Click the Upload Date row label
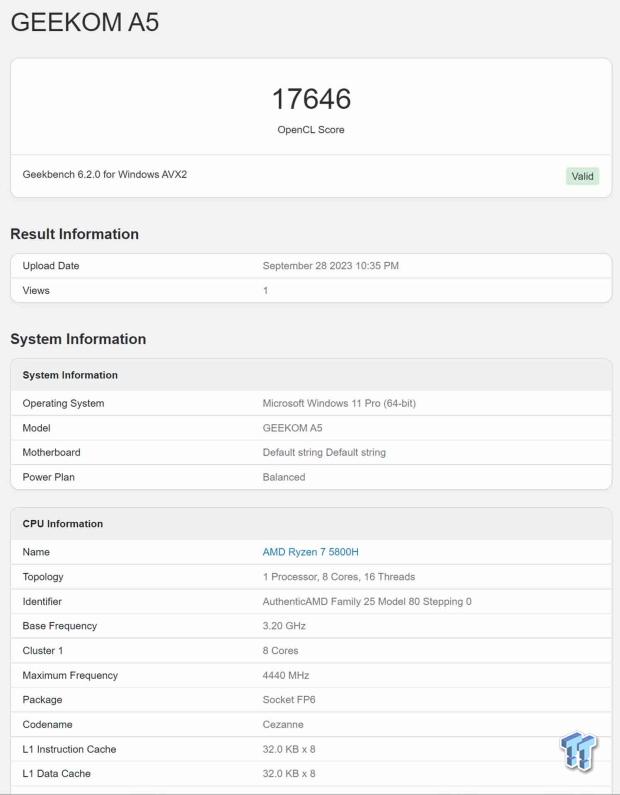 point(51,266)
